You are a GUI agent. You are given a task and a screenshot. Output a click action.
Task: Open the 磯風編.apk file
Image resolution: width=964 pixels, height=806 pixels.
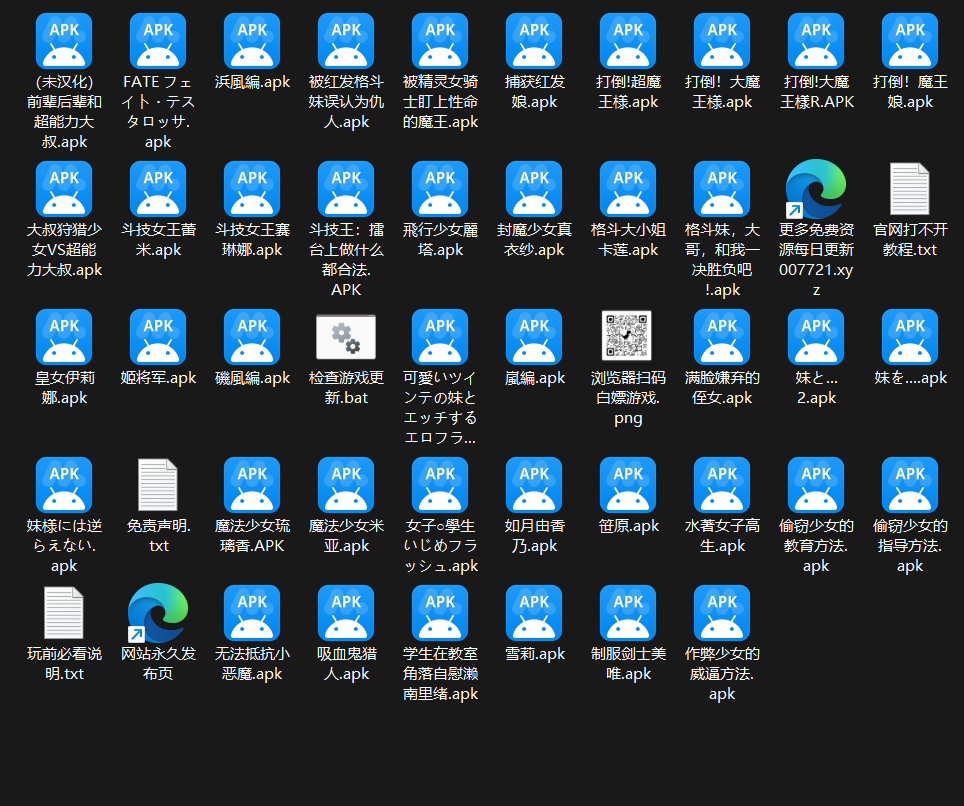click(251, 337)
